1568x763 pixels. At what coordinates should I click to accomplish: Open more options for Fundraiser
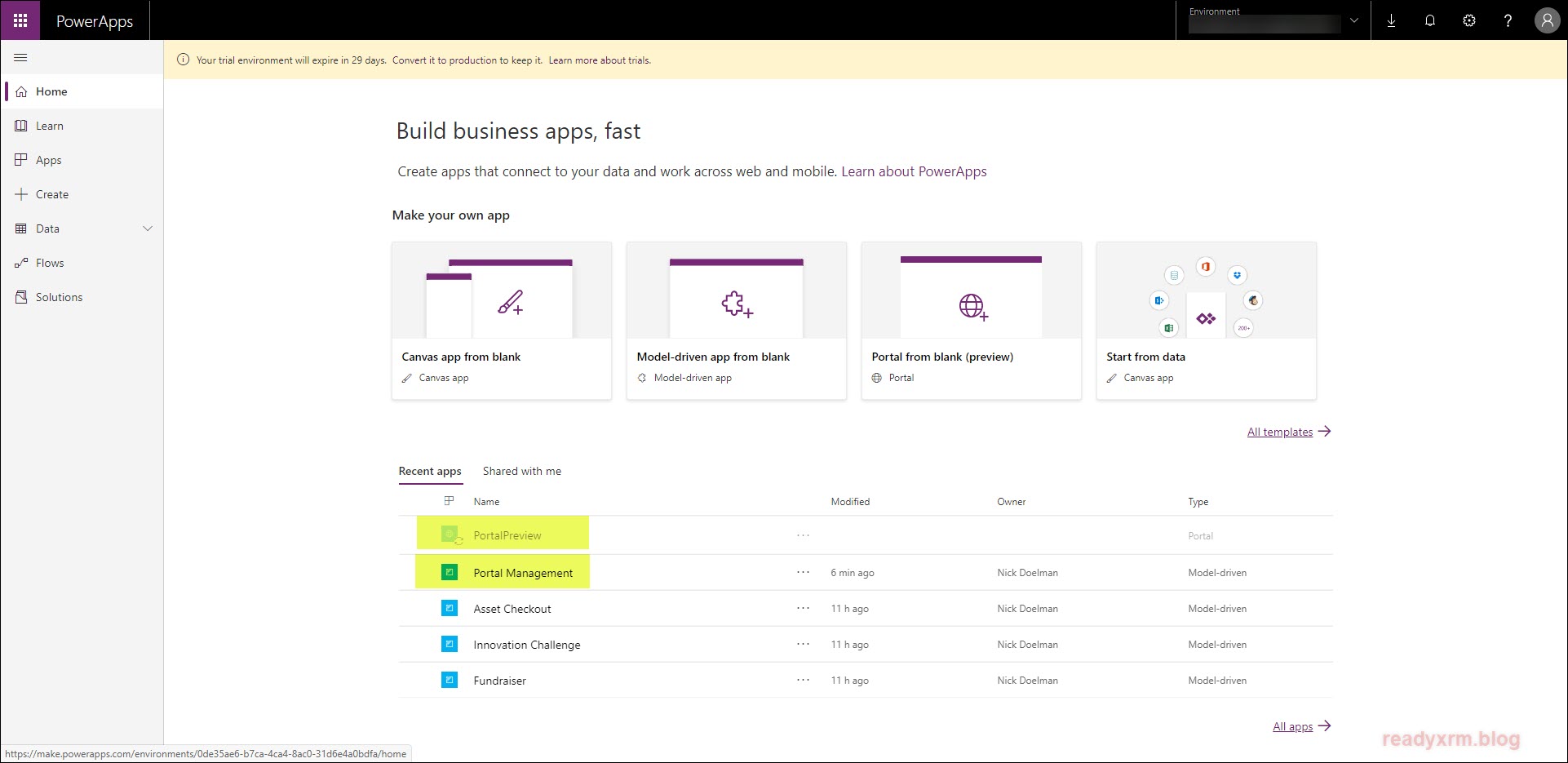point(803,680)
